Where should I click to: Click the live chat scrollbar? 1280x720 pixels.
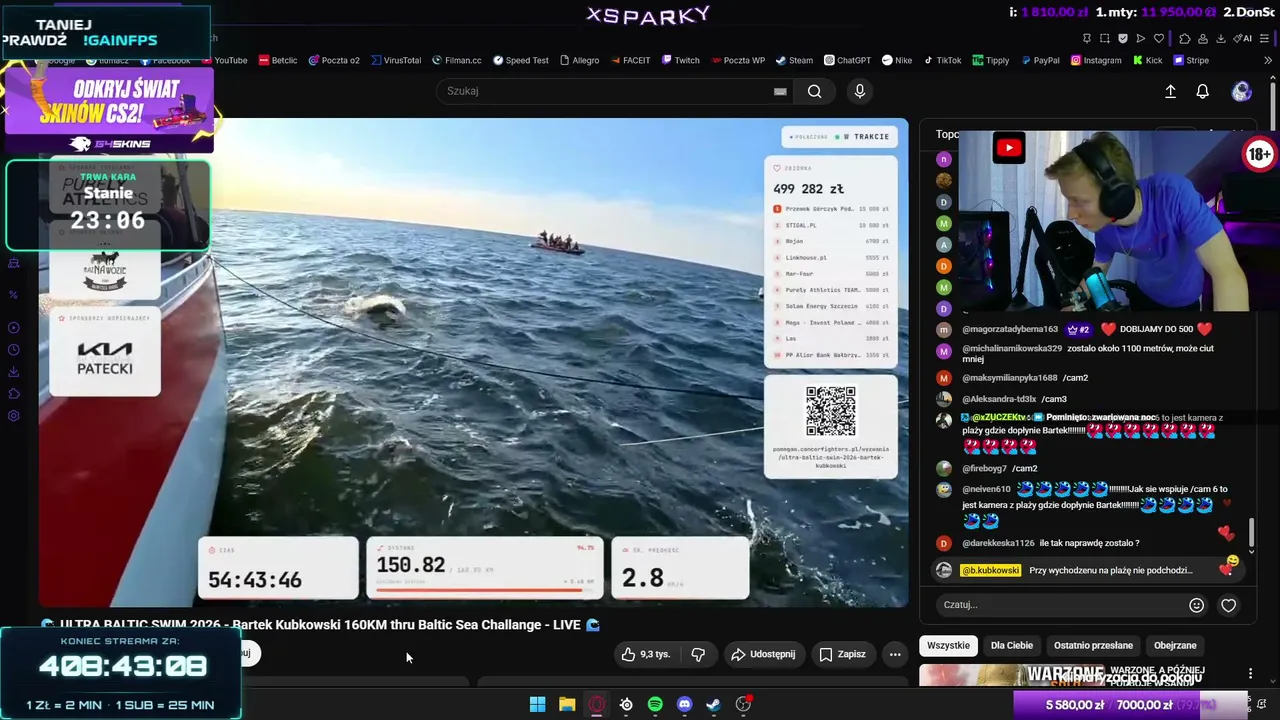(x=1250, y=531)
